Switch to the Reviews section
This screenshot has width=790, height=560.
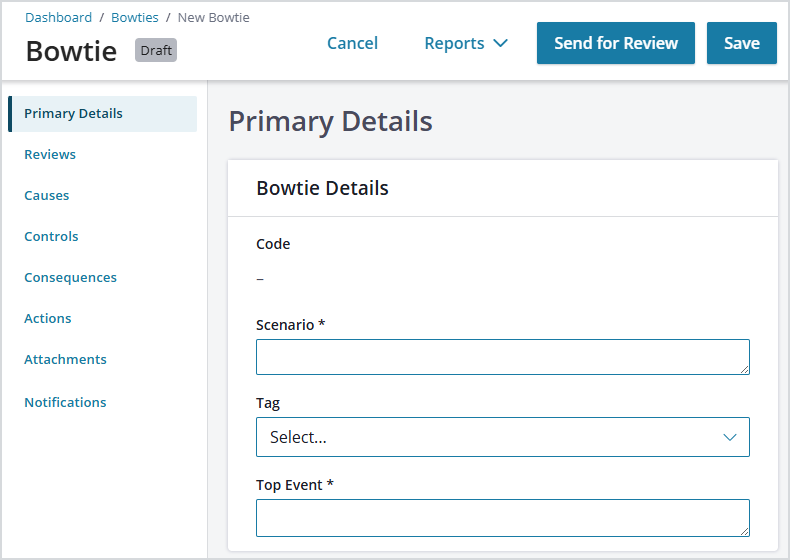click(50, 154)
